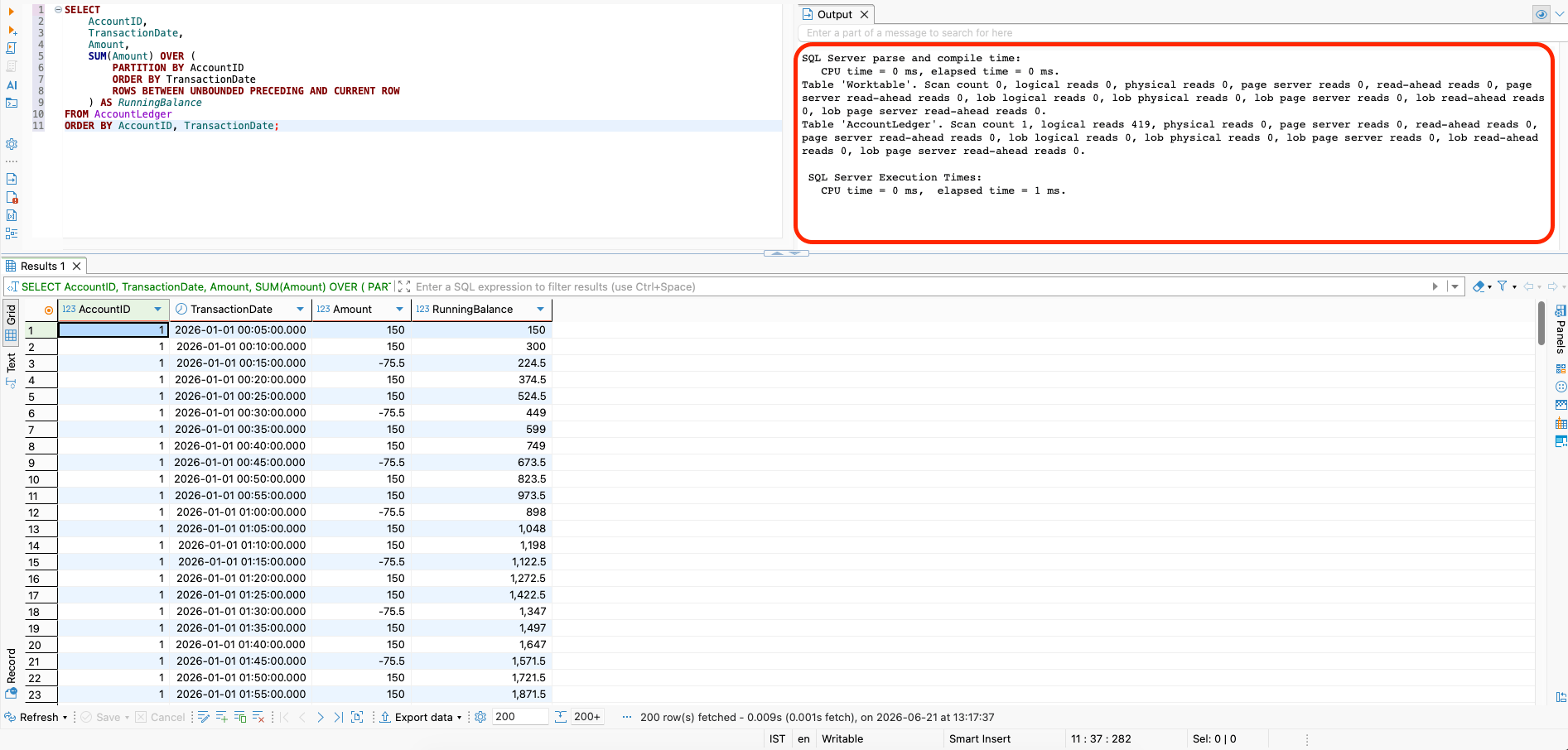Close the Output tab
Screen dimensions: 1568x750
(864, 14)
